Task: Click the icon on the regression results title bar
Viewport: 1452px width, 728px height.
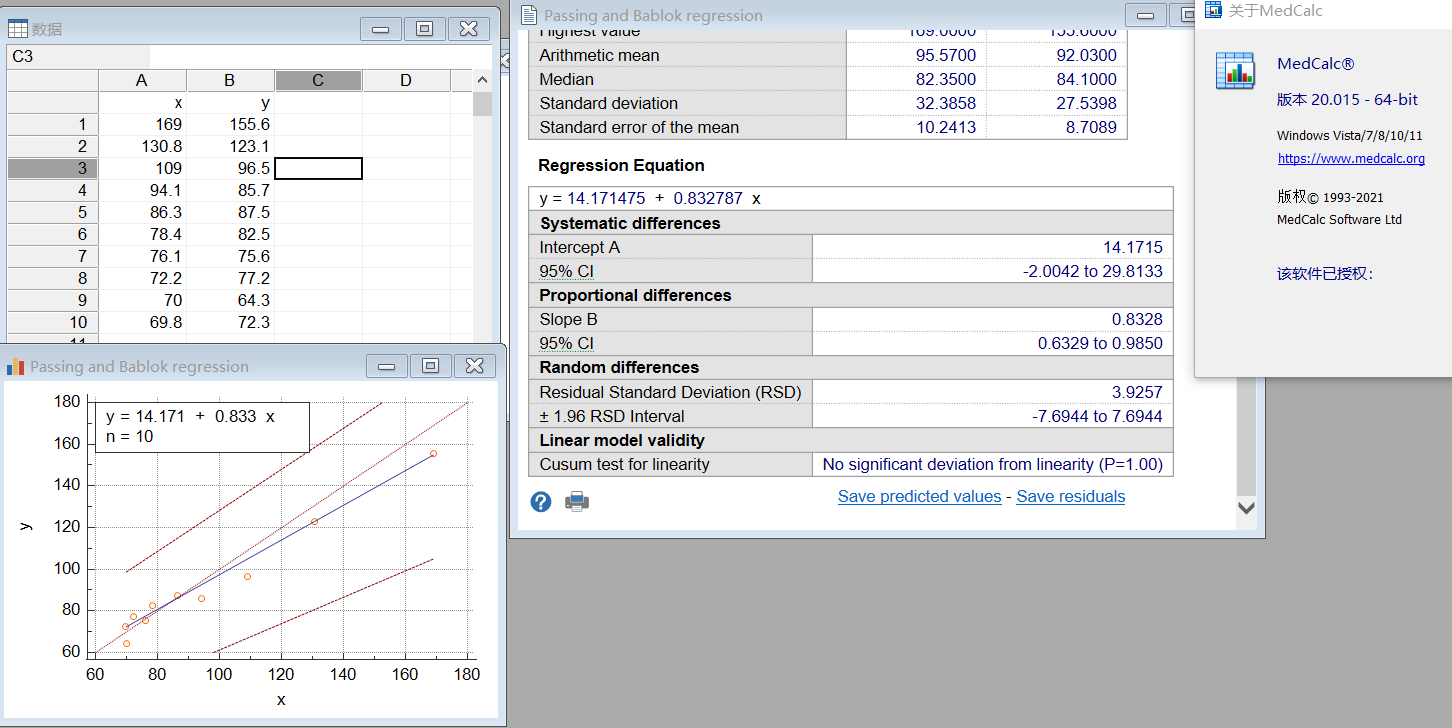Action: pyautogui.click(x=527, y=15)
